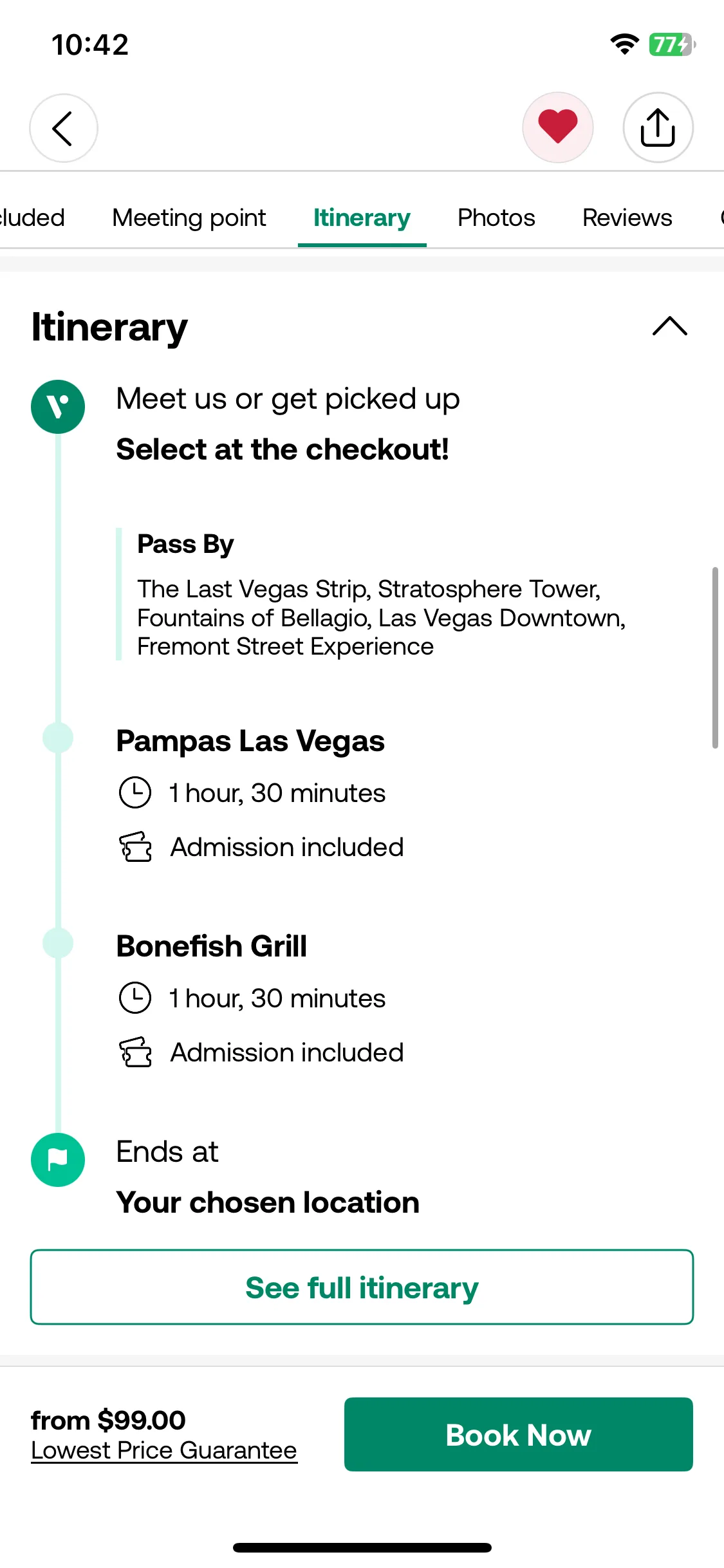Open the share icon
The image size is (724, 1568).
658,127
